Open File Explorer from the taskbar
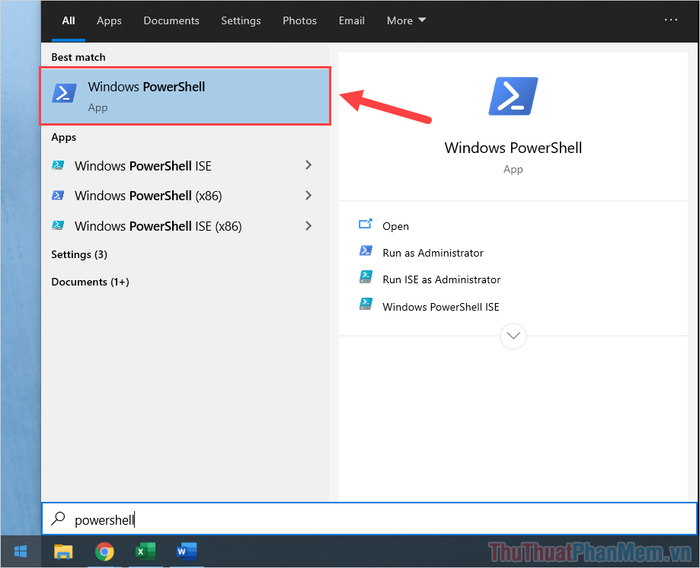The width and height of the screenshot is (700, 568). [63, 551]
